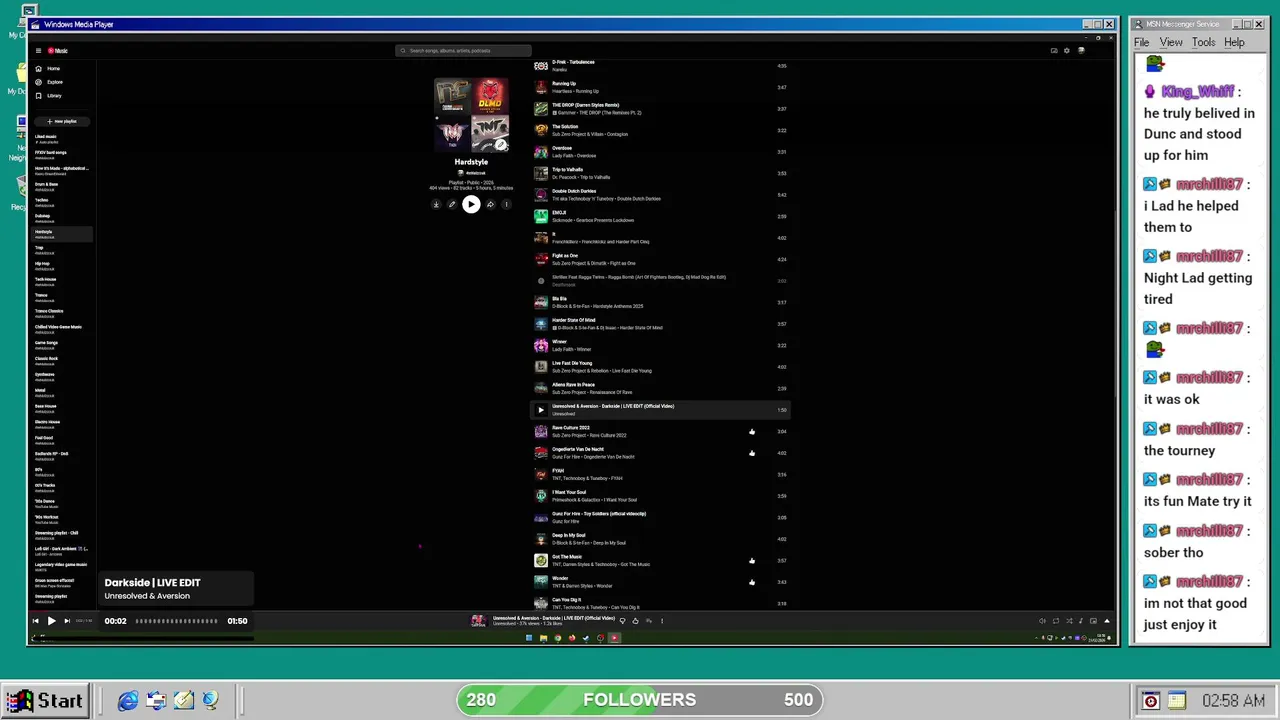
Task: Play THE DROP (Darren Styles Remix)
Action: point(660,109)
